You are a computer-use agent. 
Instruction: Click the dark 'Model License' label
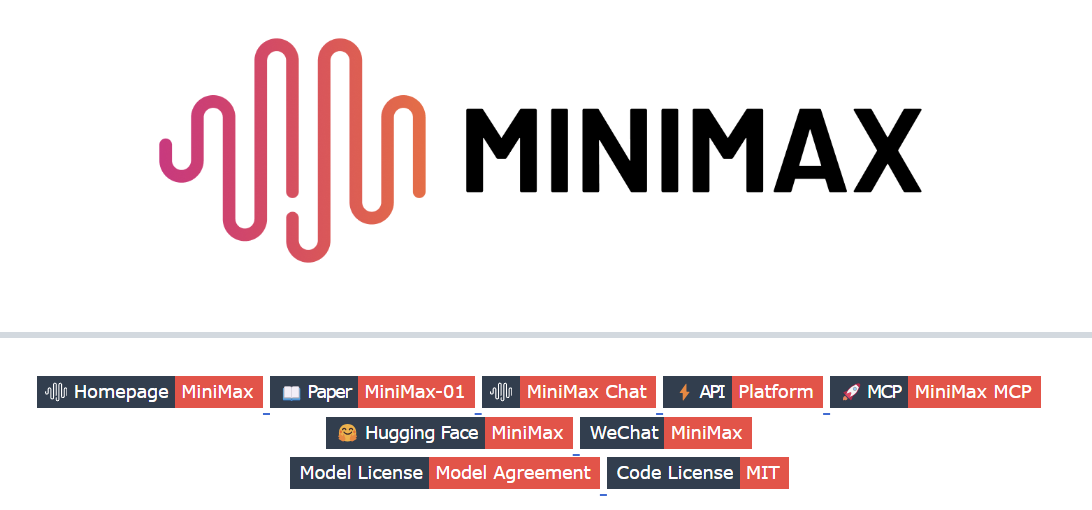[x=359, y=474]
